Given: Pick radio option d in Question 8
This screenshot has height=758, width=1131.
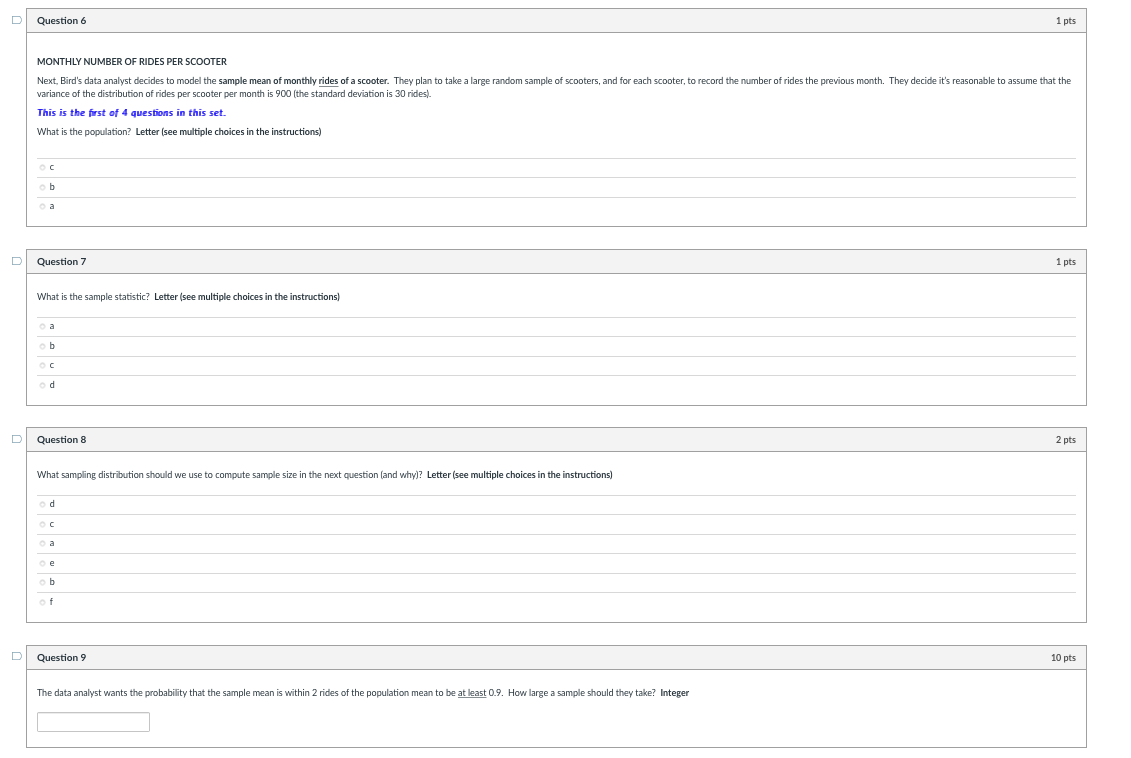Looking at the screenshot, I should (x=43, y=504).
